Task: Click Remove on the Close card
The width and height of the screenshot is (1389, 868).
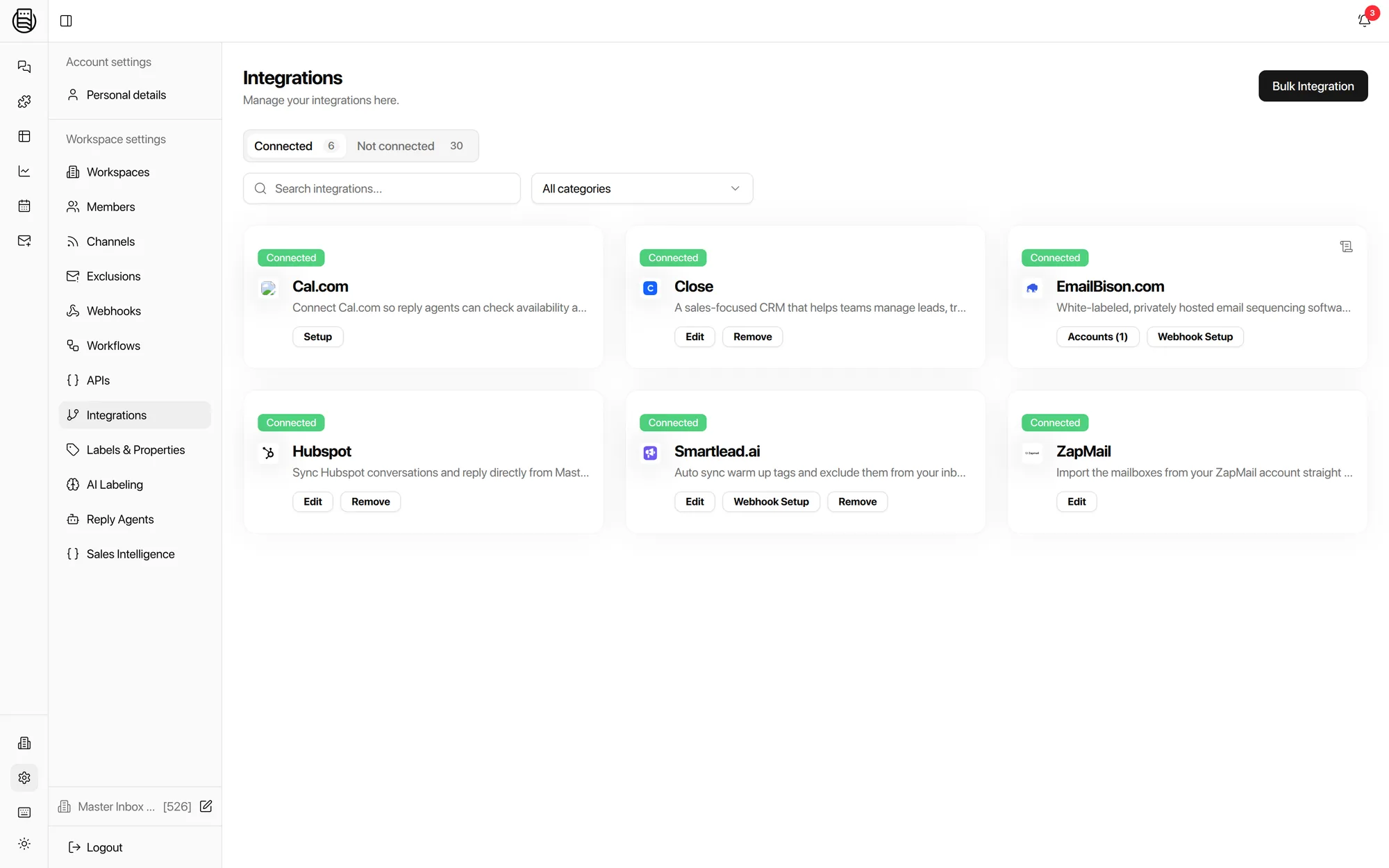Action: [x=752, y=337]
